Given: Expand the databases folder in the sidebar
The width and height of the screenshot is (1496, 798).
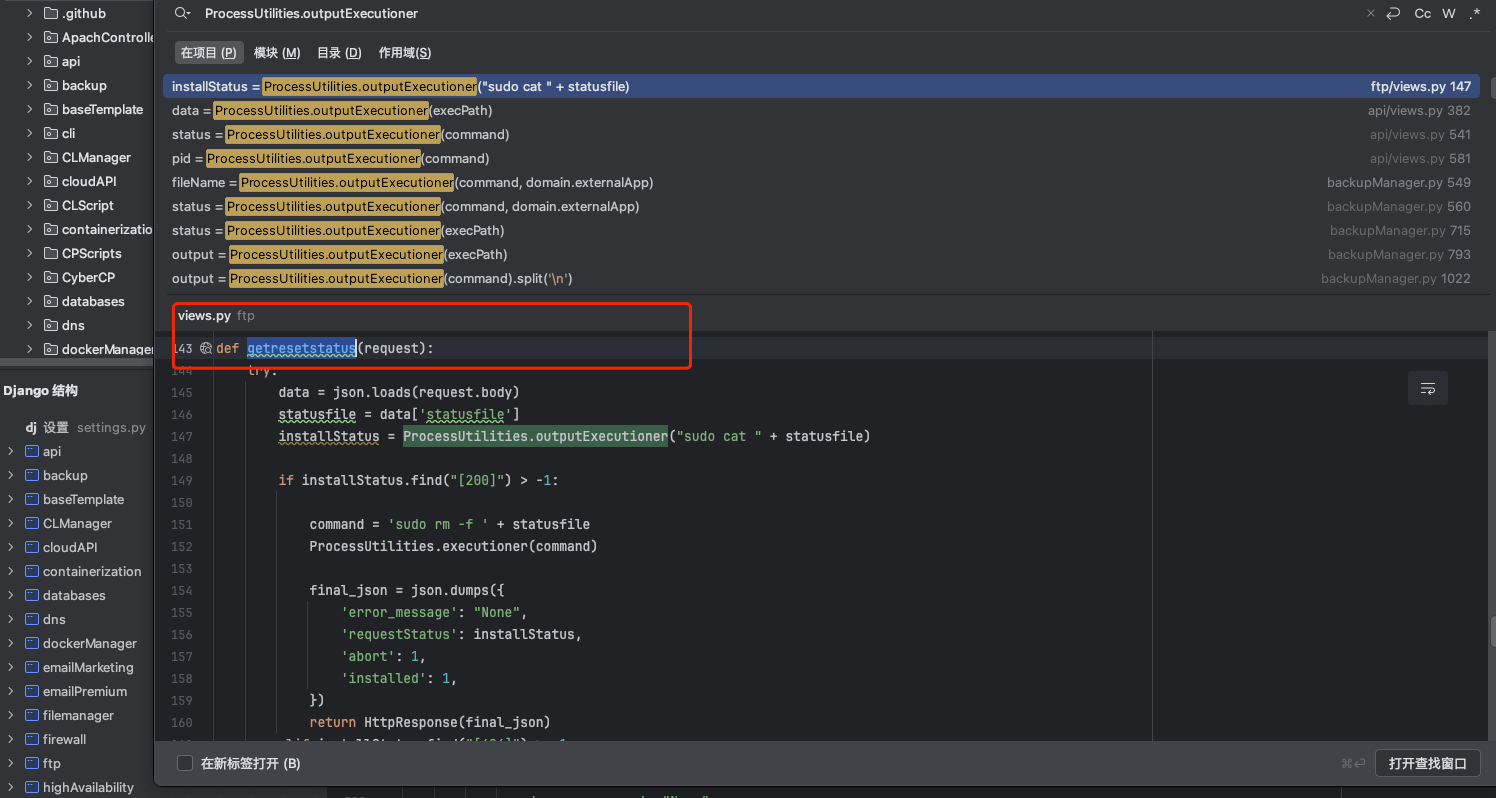Looking at the screenshot, I should point(28,301).
